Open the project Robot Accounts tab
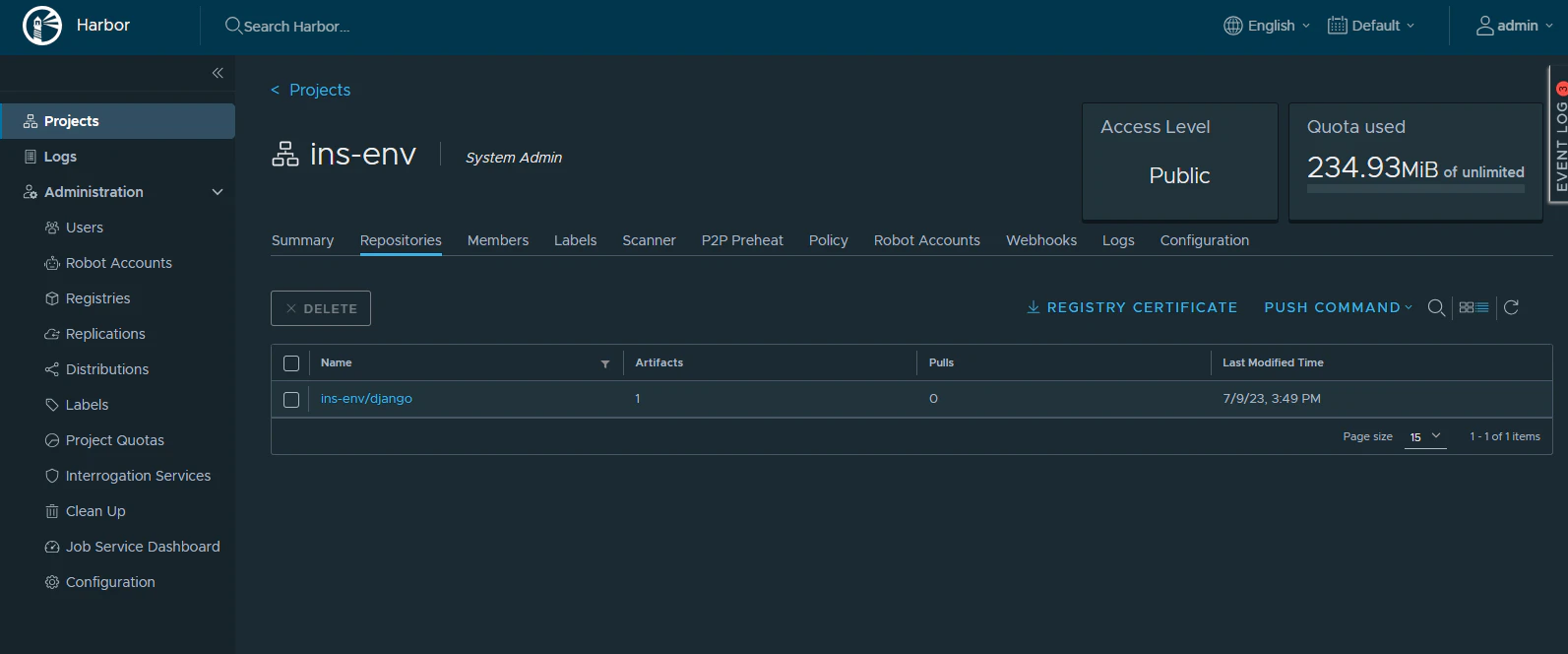 [927, 240]
